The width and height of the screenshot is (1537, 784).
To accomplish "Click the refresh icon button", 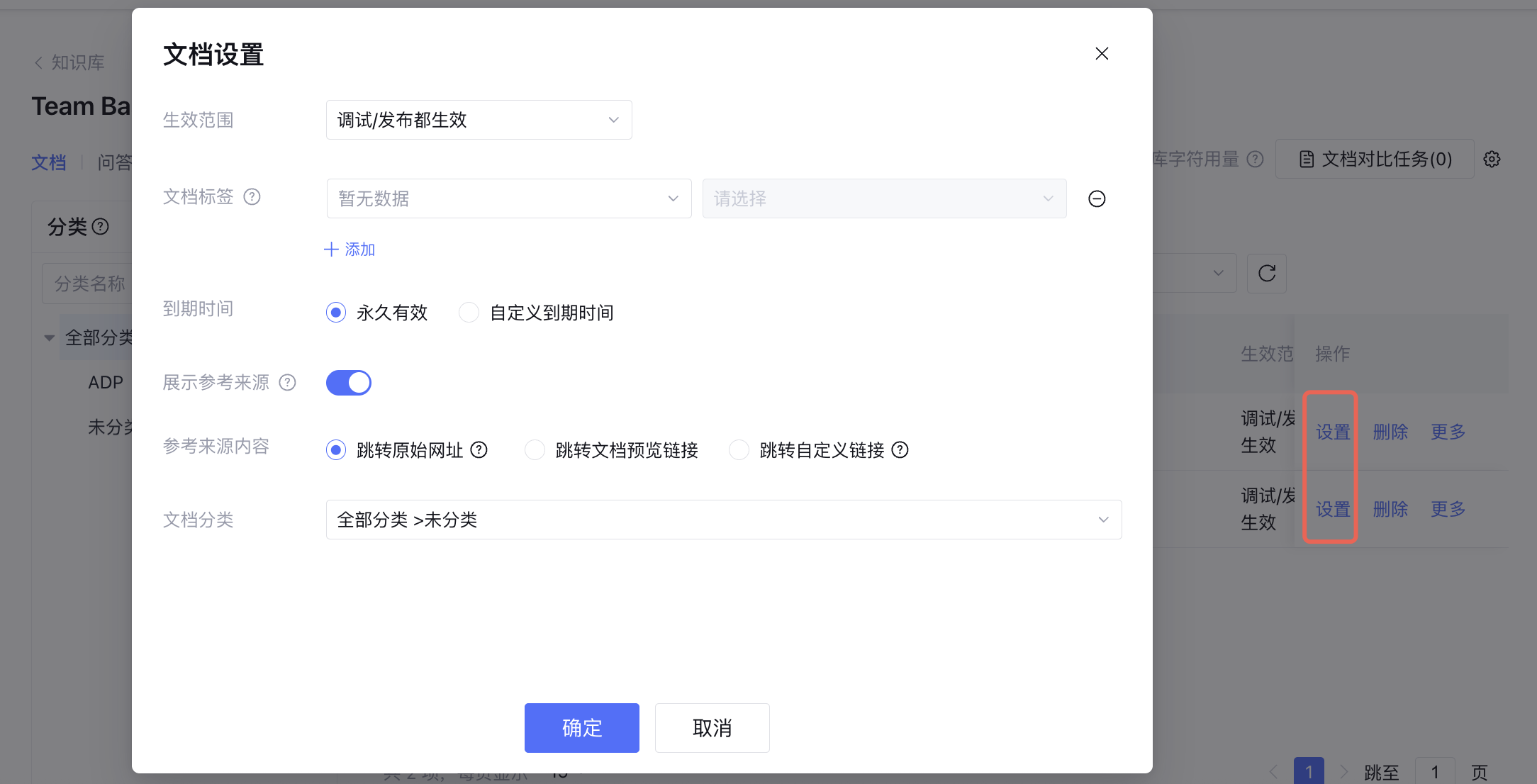I will [x=1266, y=273].
